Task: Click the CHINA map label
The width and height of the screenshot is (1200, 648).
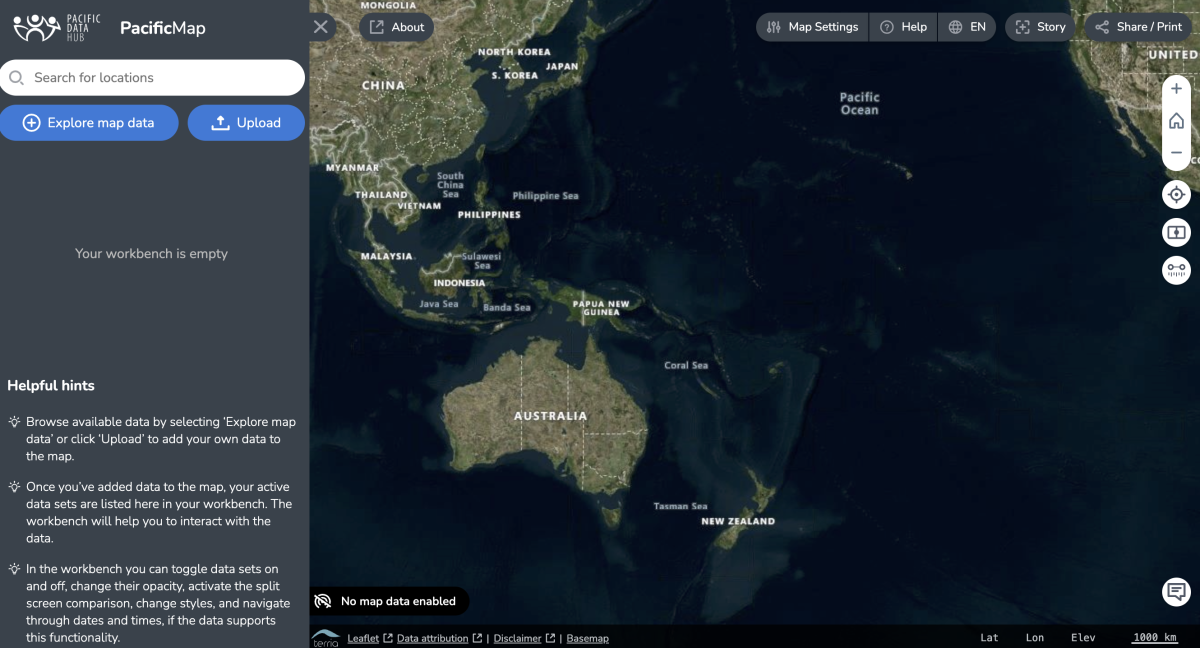Action: 383,86
